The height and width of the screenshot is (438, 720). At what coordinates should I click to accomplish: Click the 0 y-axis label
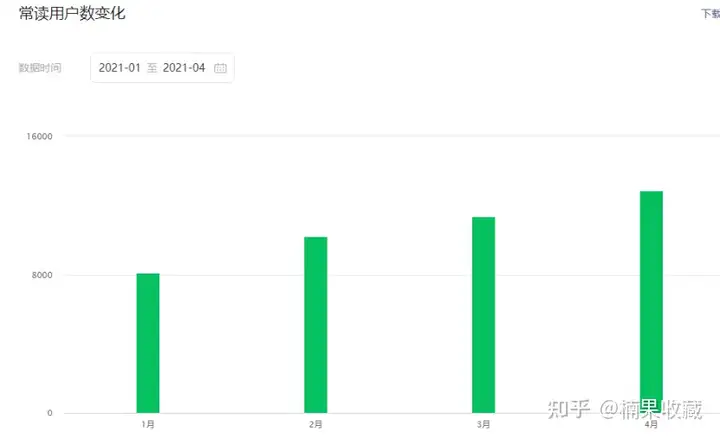50,413
